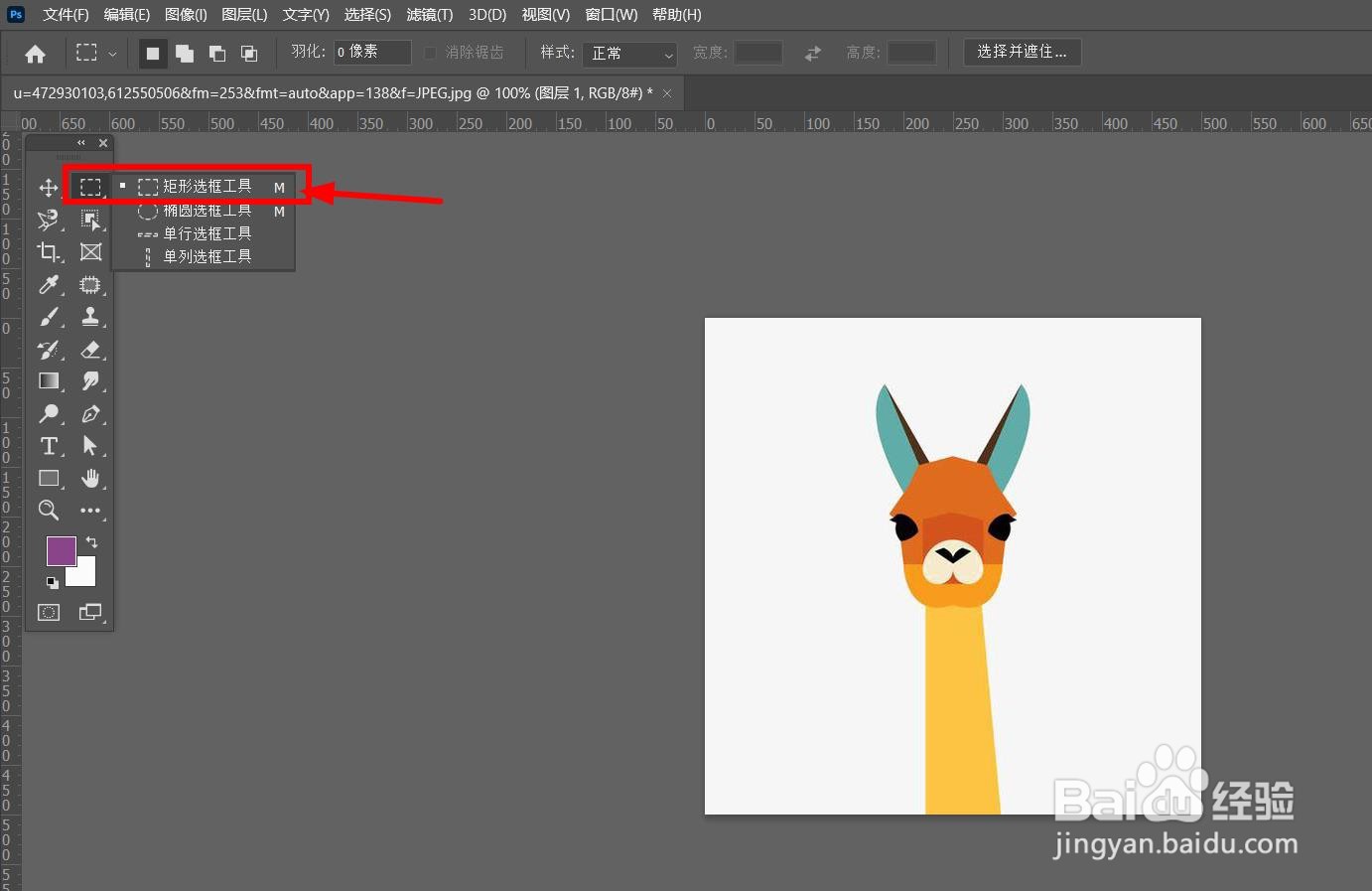This screenshot has height=891, width=1372.
Task: Select the Brush tool
Action: (x=48, y=317)
